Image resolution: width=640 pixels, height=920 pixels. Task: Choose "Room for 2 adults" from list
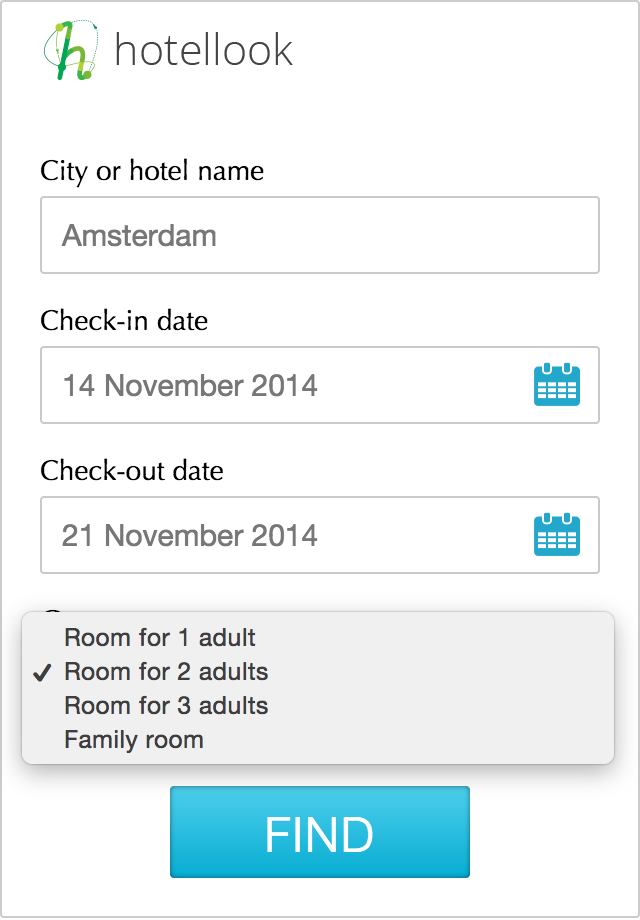(166, 672)
